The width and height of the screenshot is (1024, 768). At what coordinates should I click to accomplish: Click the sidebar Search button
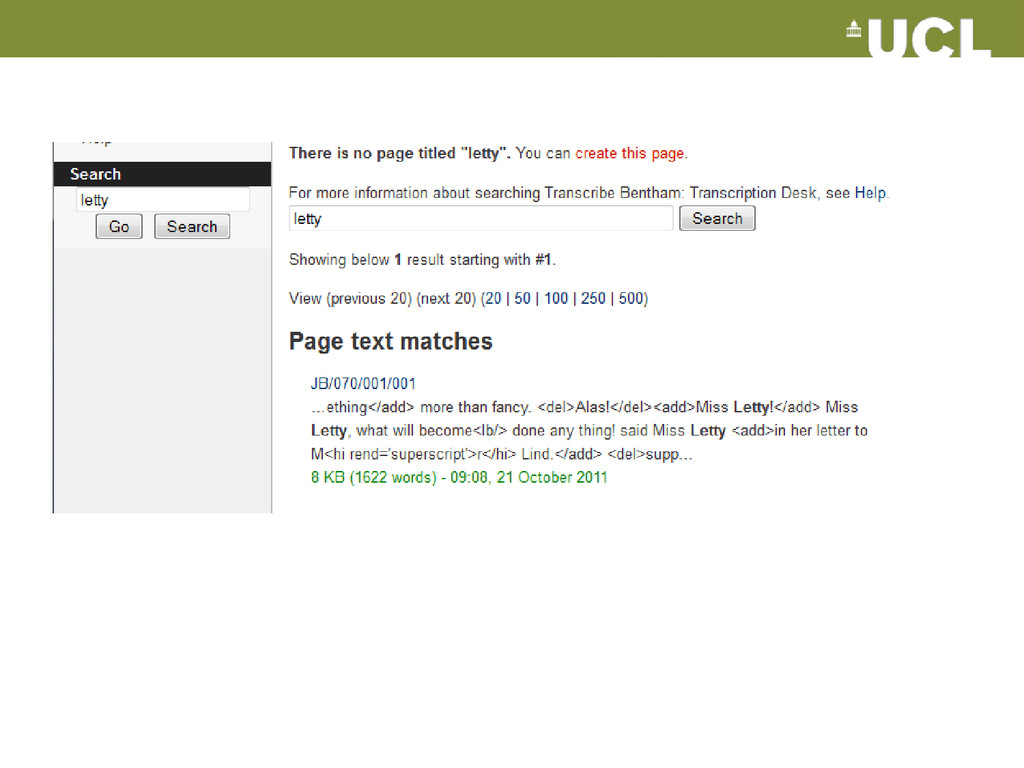[192, 227]
